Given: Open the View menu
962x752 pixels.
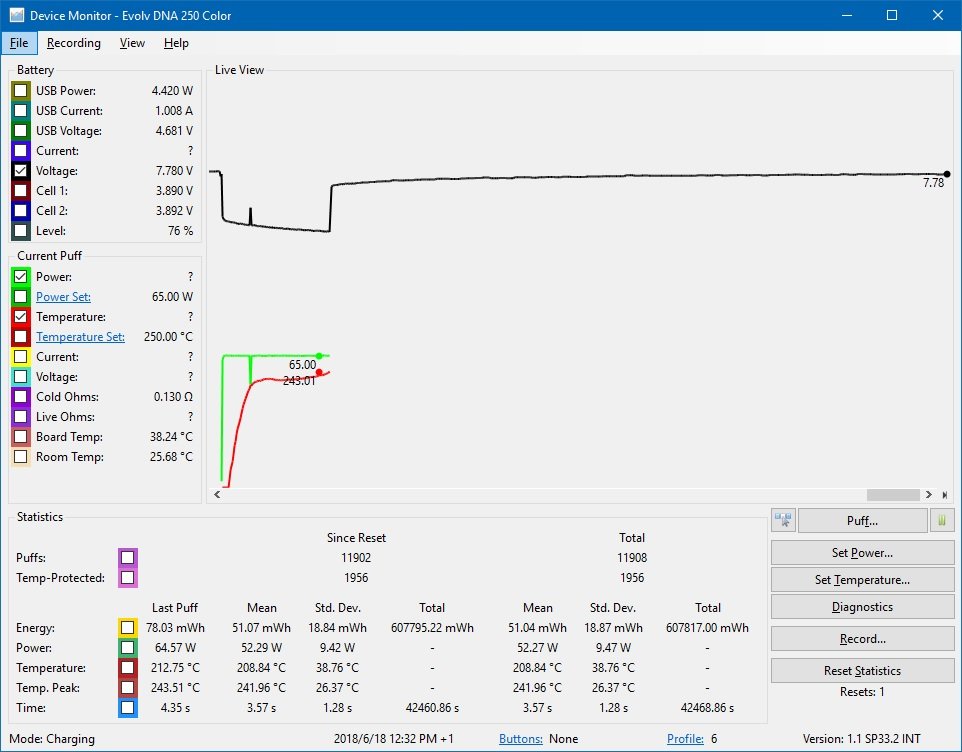Looking at the screenshot, I should click(132, 43).
